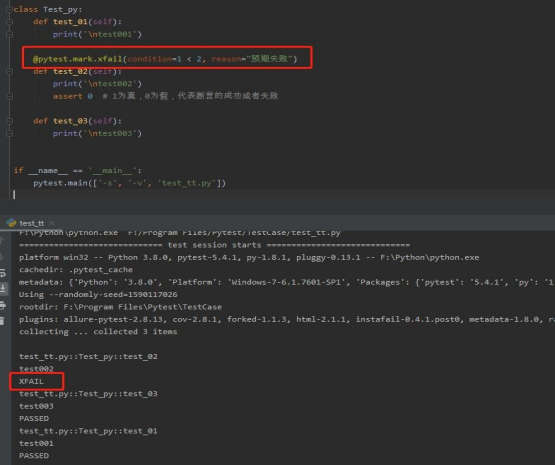Click the Python logo on test_tt tab
This screenshot has height=465, width=555.
(11, 223)
